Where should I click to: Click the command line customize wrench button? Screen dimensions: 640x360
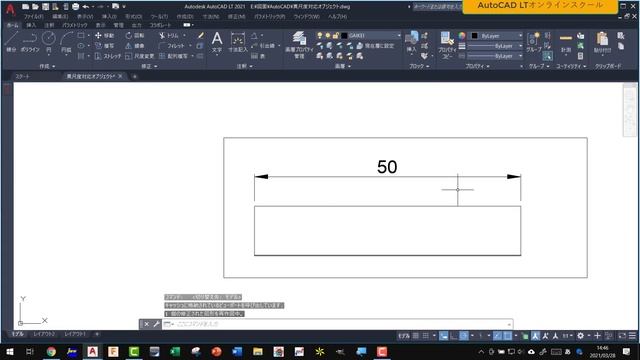click(156, 324)
